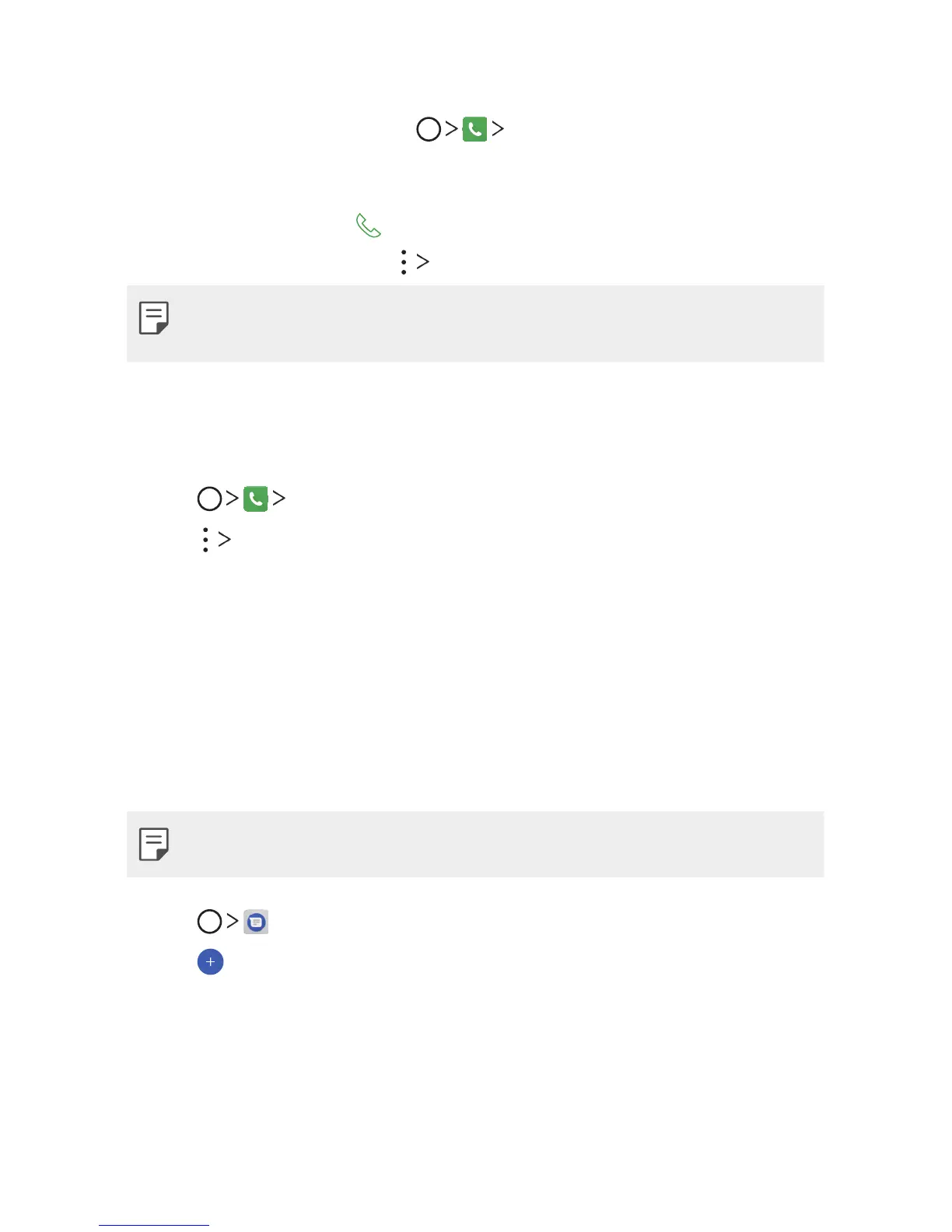Click the lower gray note box
Image resolution: width=952 pixels, height=1232 pixels.
[474, 844]
